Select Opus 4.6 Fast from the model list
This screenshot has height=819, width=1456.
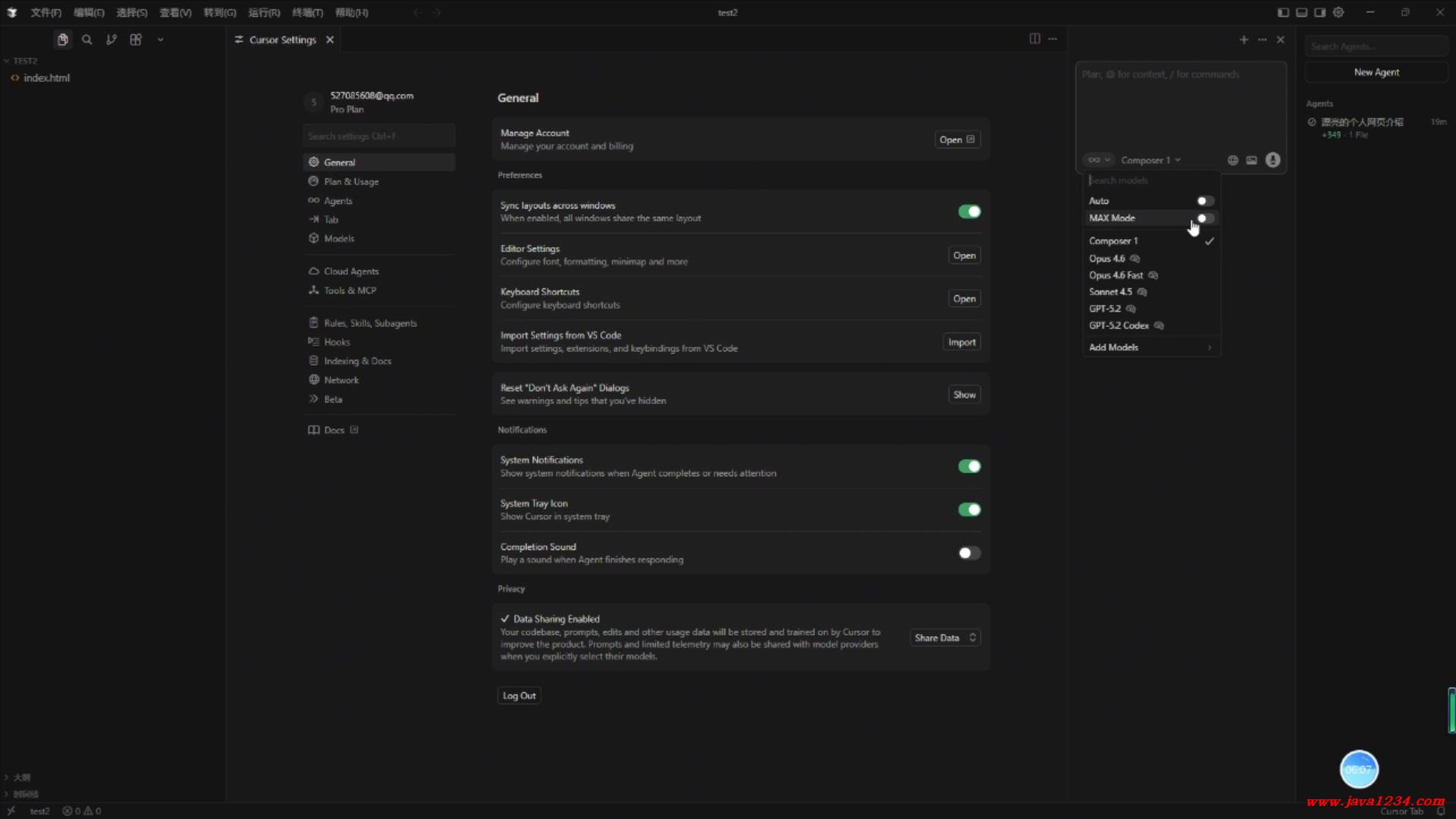1116,275
